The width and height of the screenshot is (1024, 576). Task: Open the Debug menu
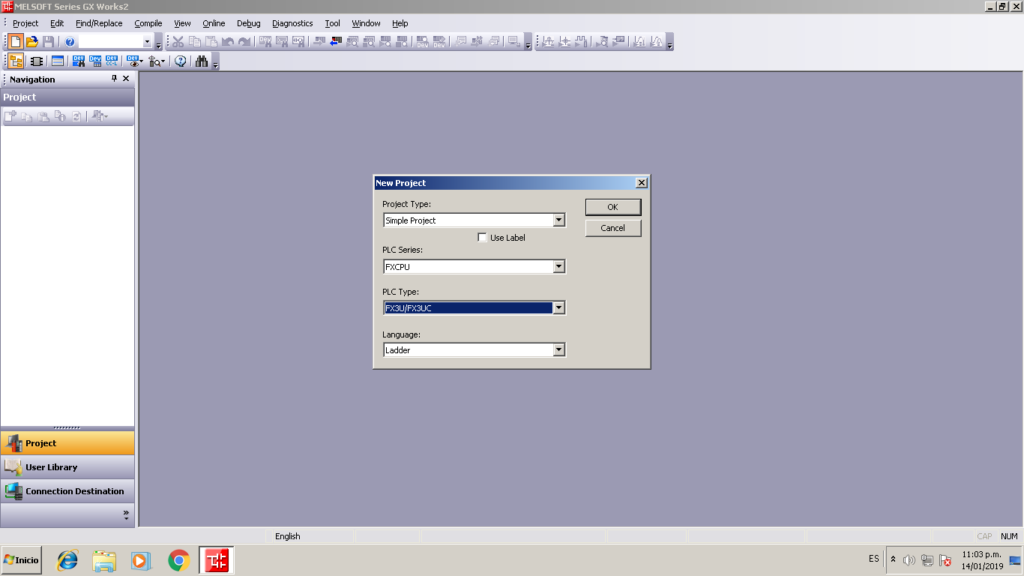(248, 24)
